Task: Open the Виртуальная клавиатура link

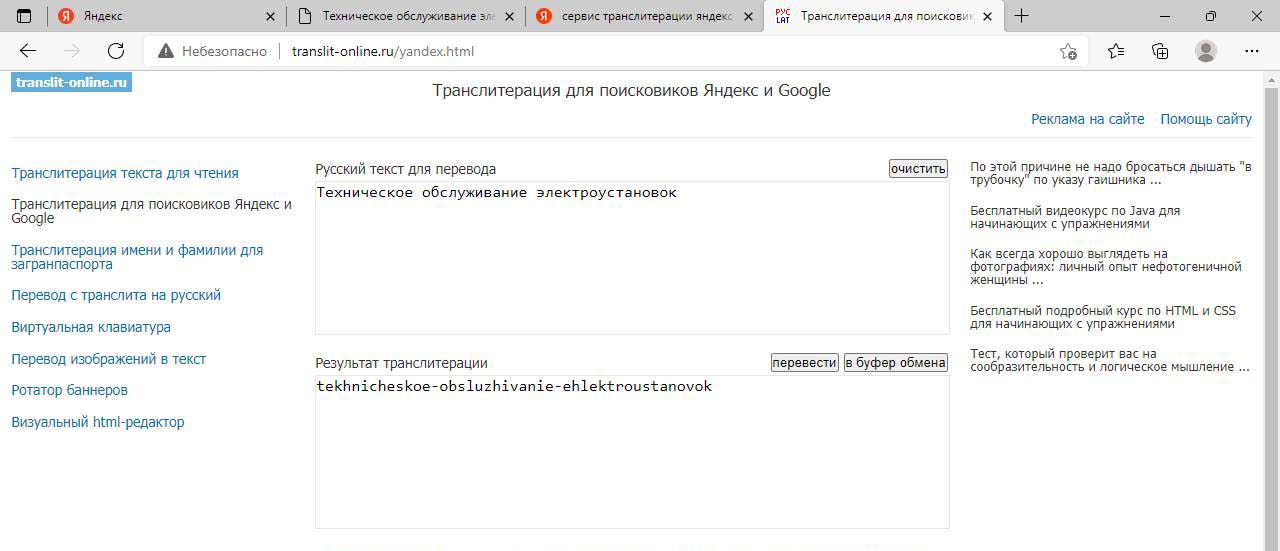Action: [x=91, y=327]
